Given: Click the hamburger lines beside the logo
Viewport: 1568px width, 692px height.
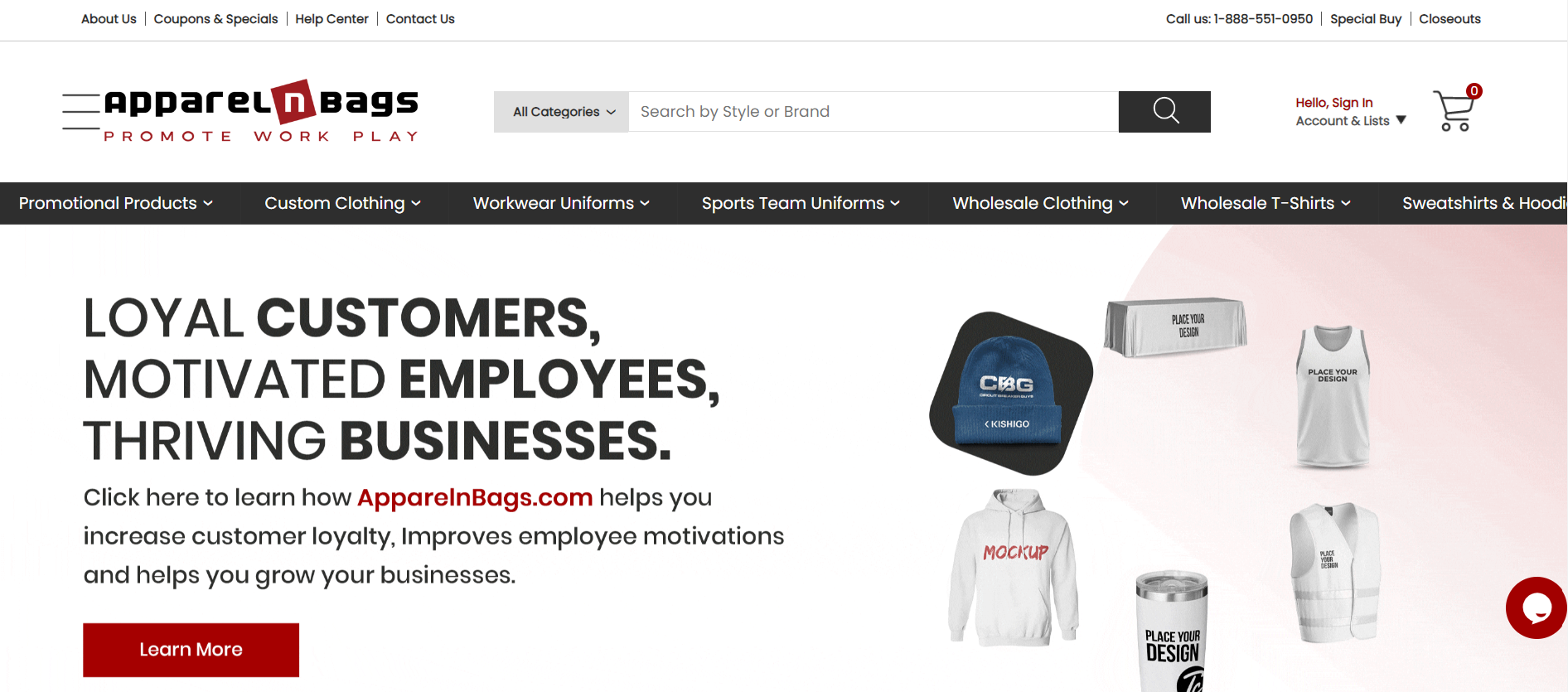Looking at the screenshot, I should 81,112.
